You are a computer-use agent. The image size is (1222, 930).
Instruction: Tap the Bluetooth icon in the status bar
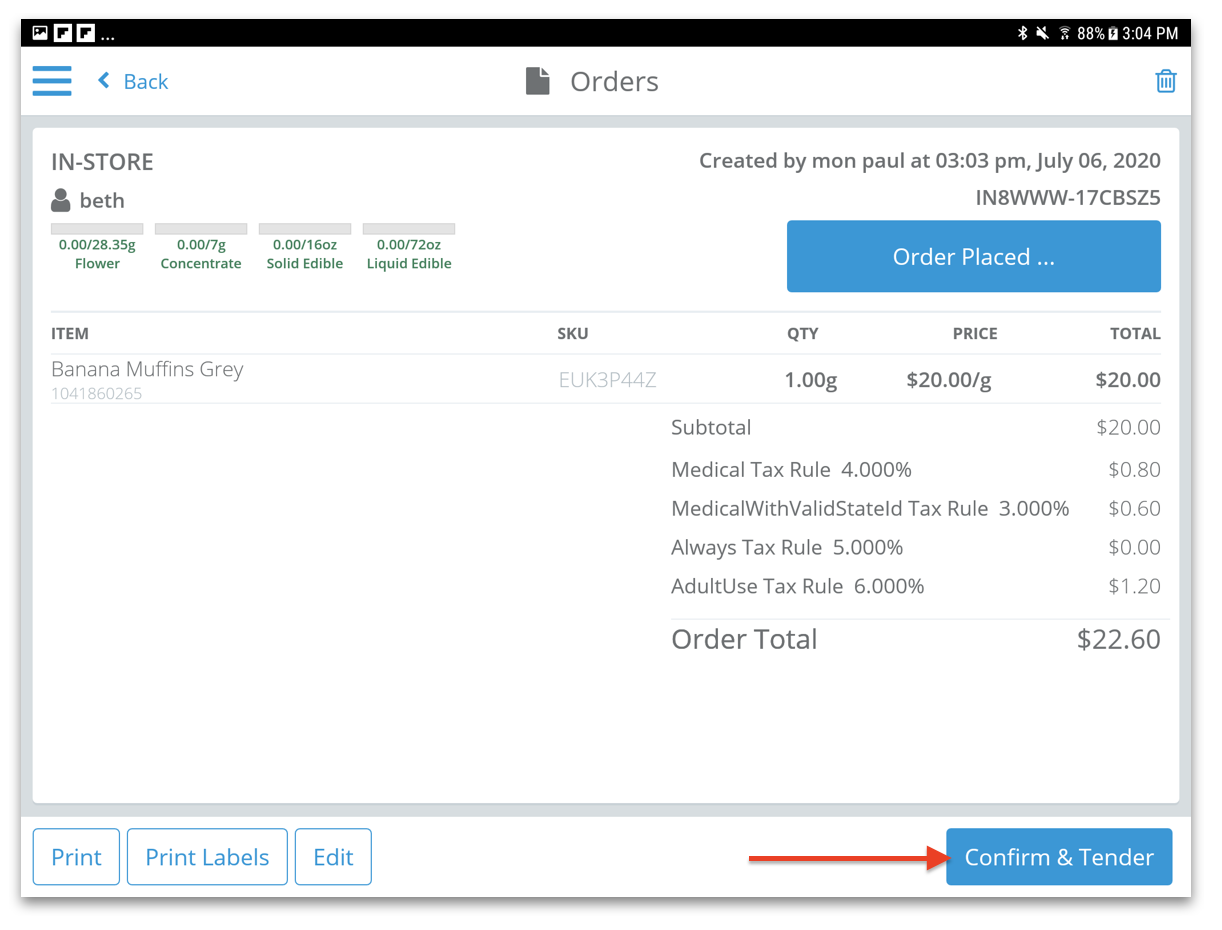tap(1022, 32)
